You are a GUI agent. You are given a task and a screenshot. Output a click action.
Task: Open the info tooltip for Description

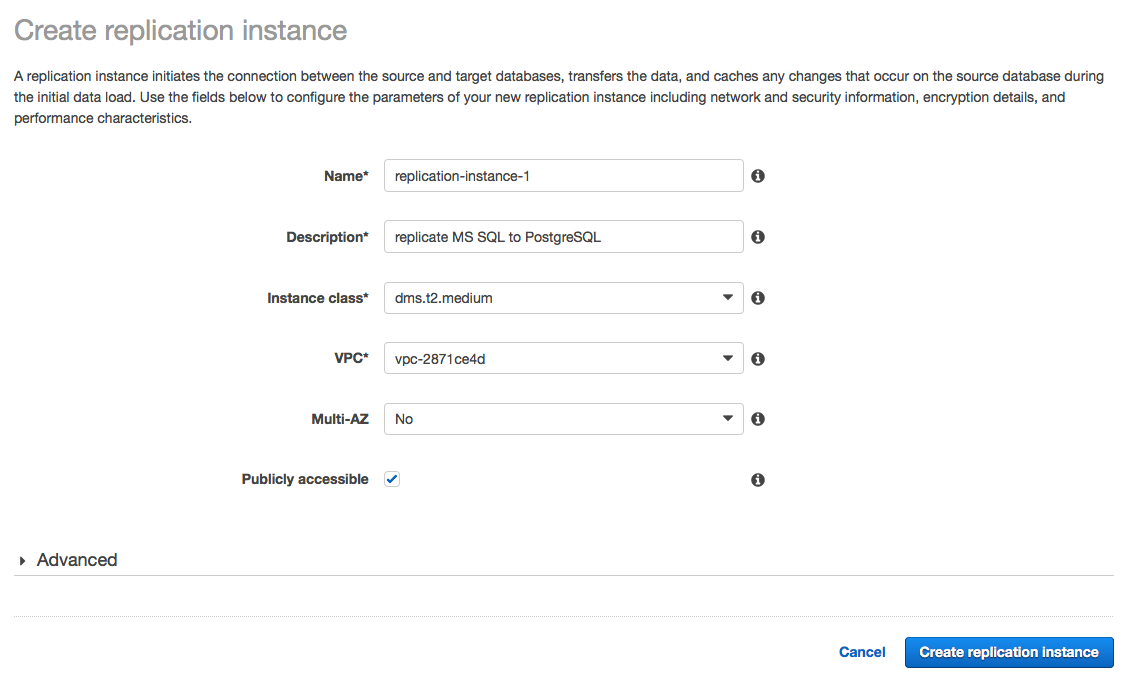point(757,236)
